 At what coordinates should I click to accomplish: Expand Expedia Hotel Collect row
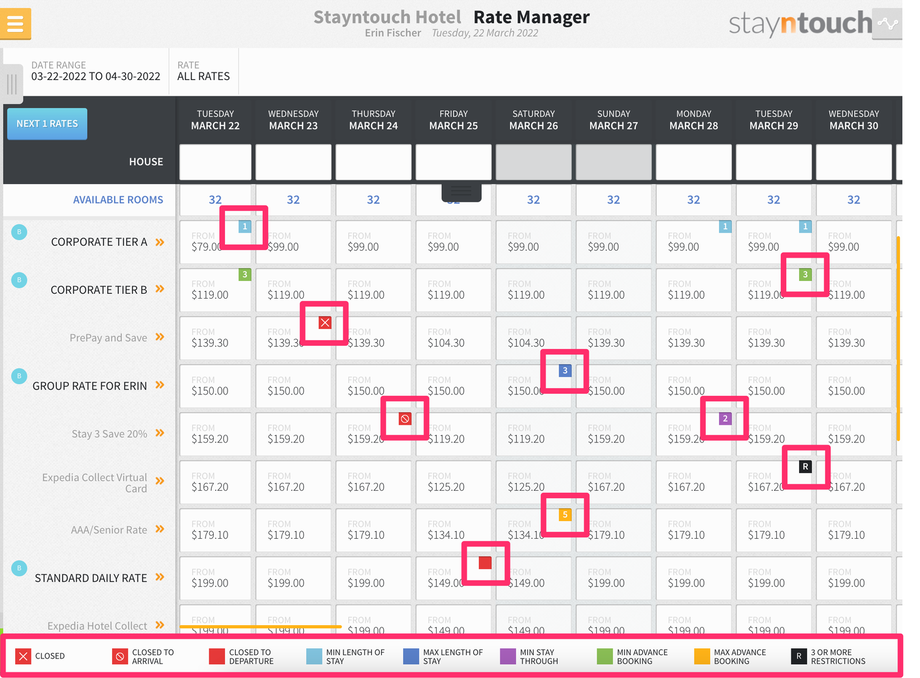pyautogui.click(x=160, y=625)
